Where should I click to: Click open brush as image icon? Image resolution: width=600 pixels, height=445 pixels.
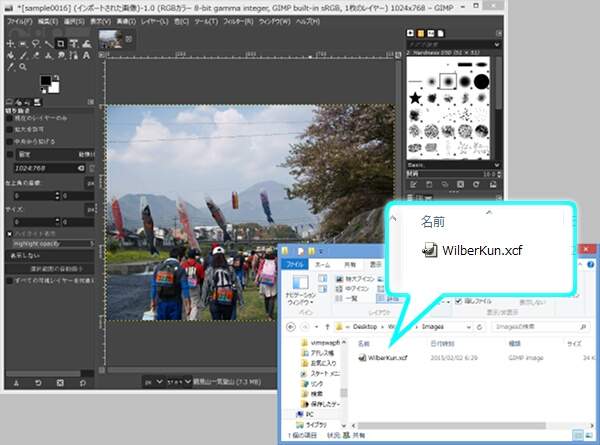(x=493, y=185)
